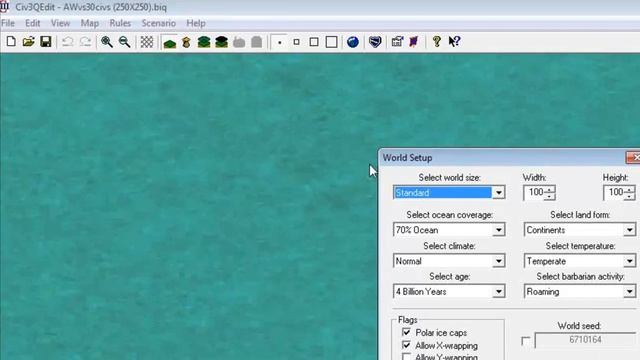Open the barbarian activity dropdown
Image resolution: width=640 pixels, height=360 pixels.
tap(629, 292)
